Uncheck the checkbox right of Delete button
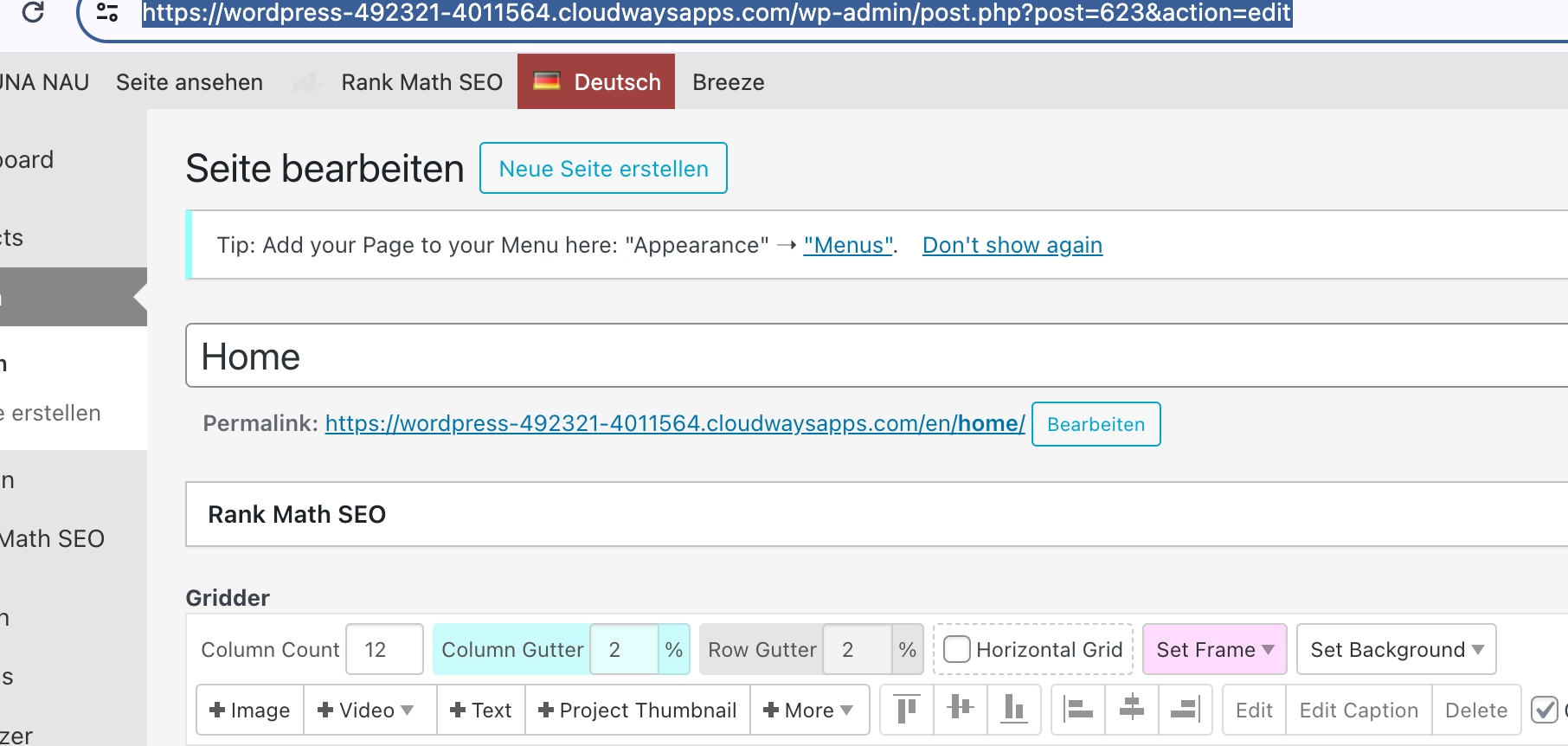 [1545, 710]
